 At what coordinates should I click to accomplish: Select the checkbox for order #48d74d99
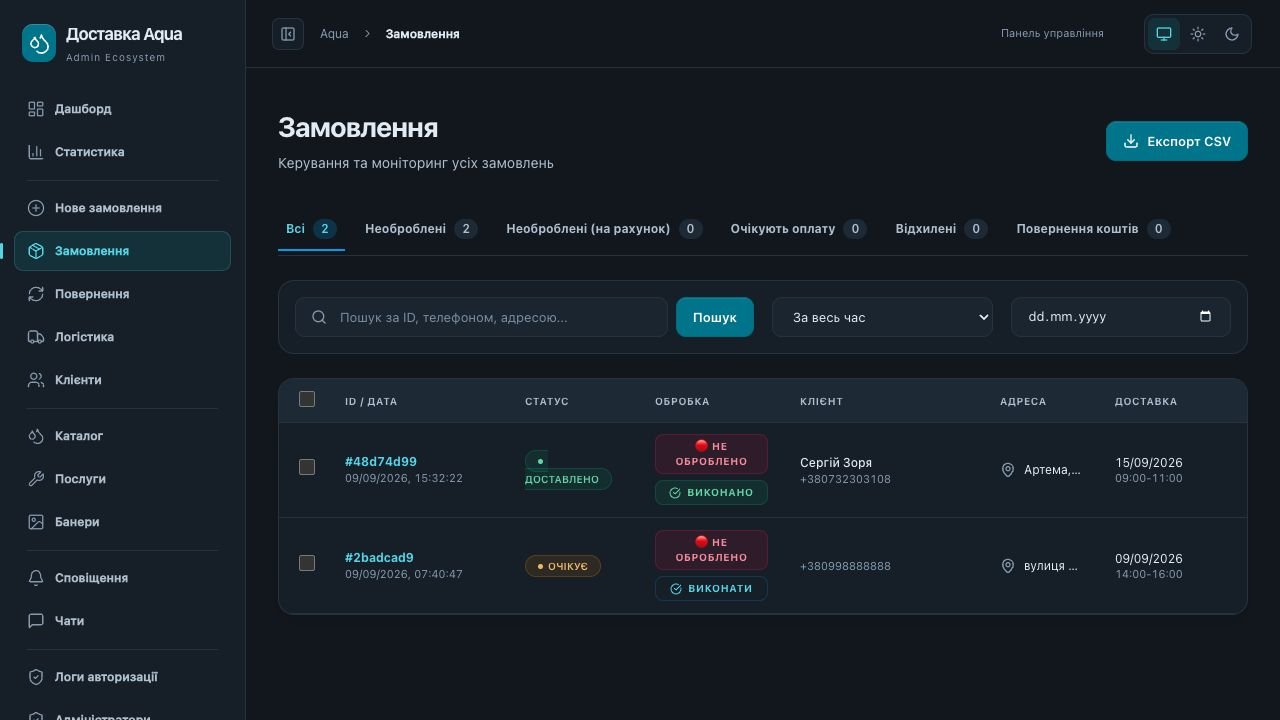pyautogui.click(x=307, y=467)
